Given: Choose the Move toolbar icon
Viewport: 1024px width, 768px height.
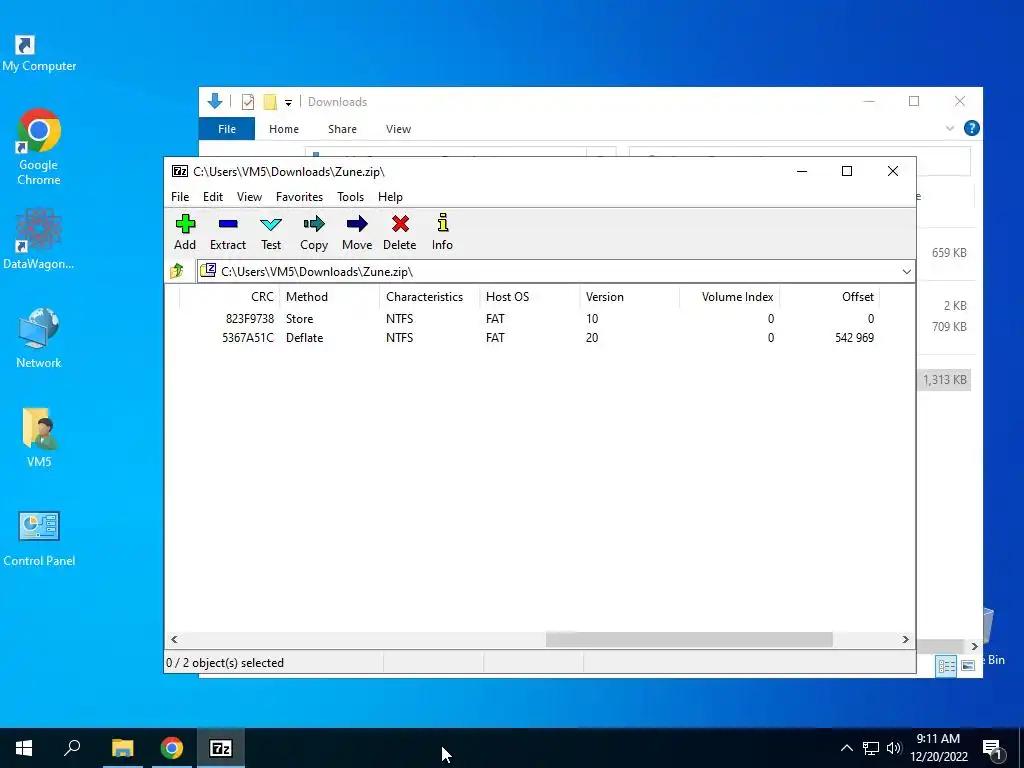Looking at the screenshot, I should coord(357,232).
